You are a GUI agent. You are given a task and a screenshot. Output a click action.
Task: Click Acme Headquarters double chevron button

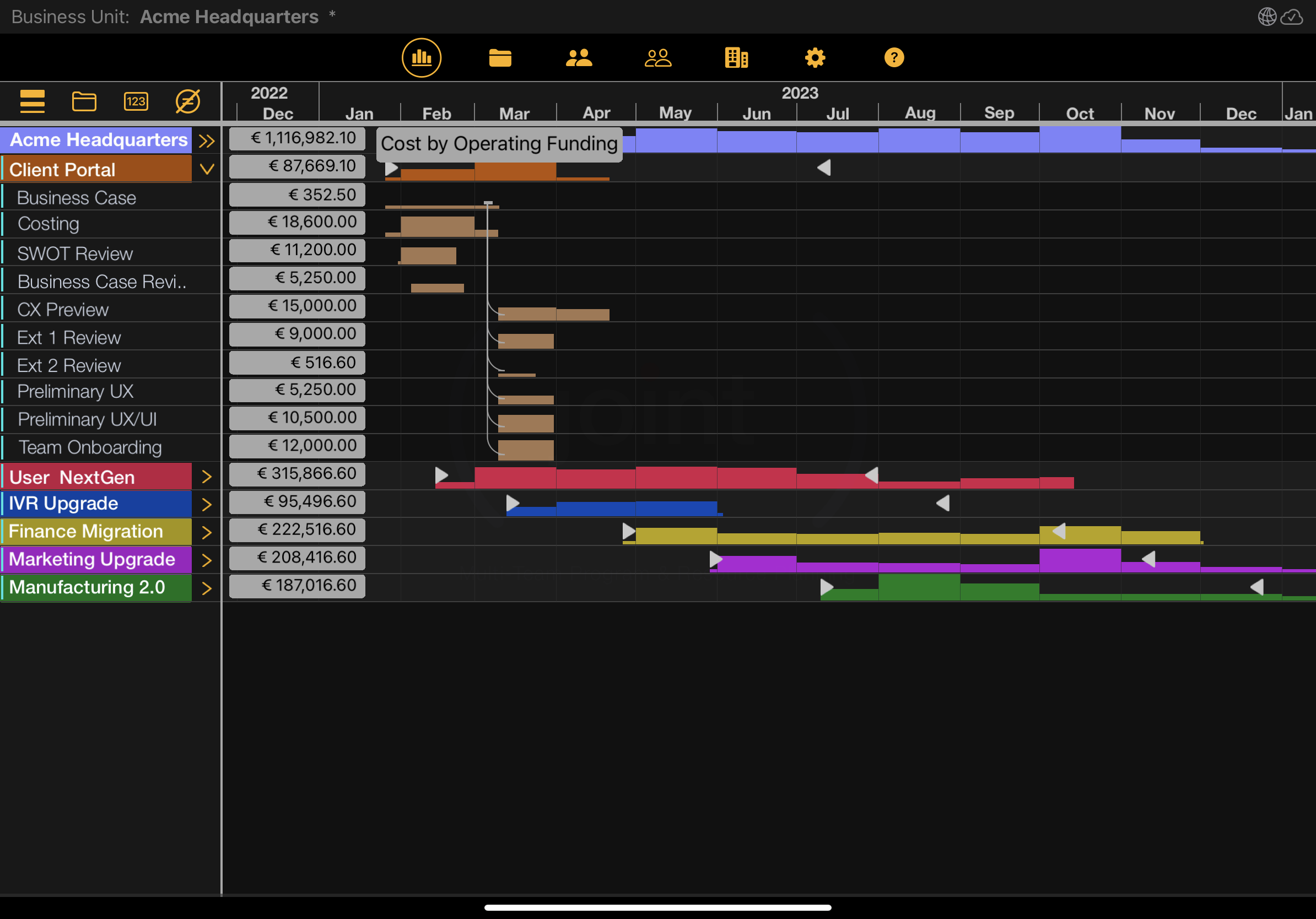tap(206, 141)
